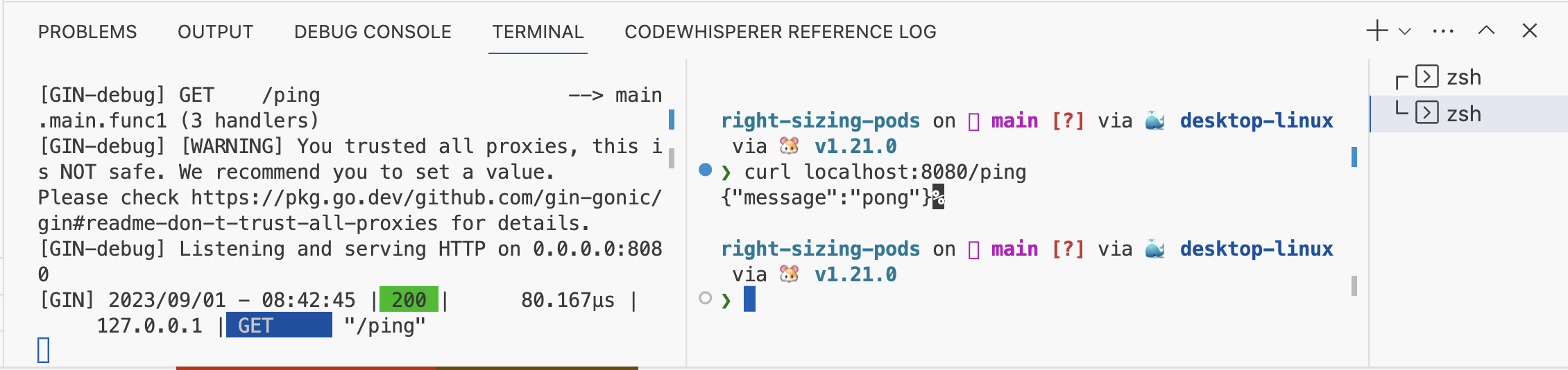Click the 80.167µs latency value

tap(568, 300)
